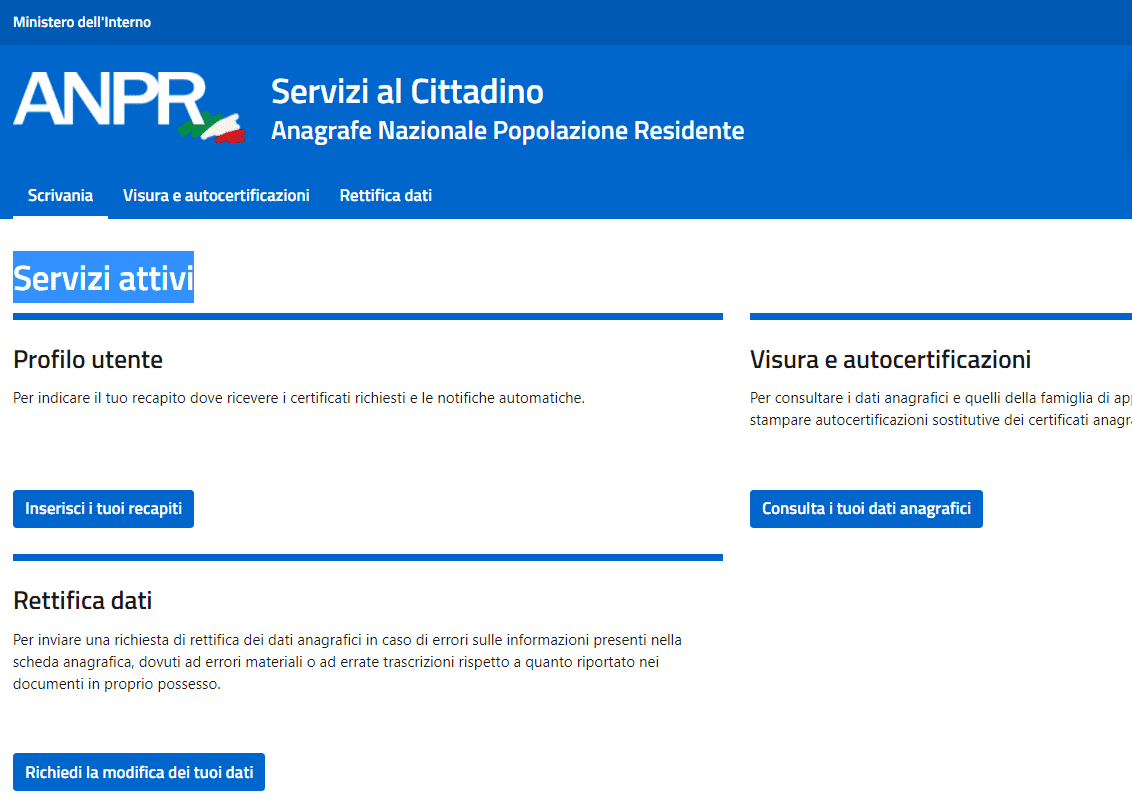Click the Consulta i tuoi dati anagrafici button
Viewport: 1132px width, 810px height.
pyautogui.click(x=866, y=508)
